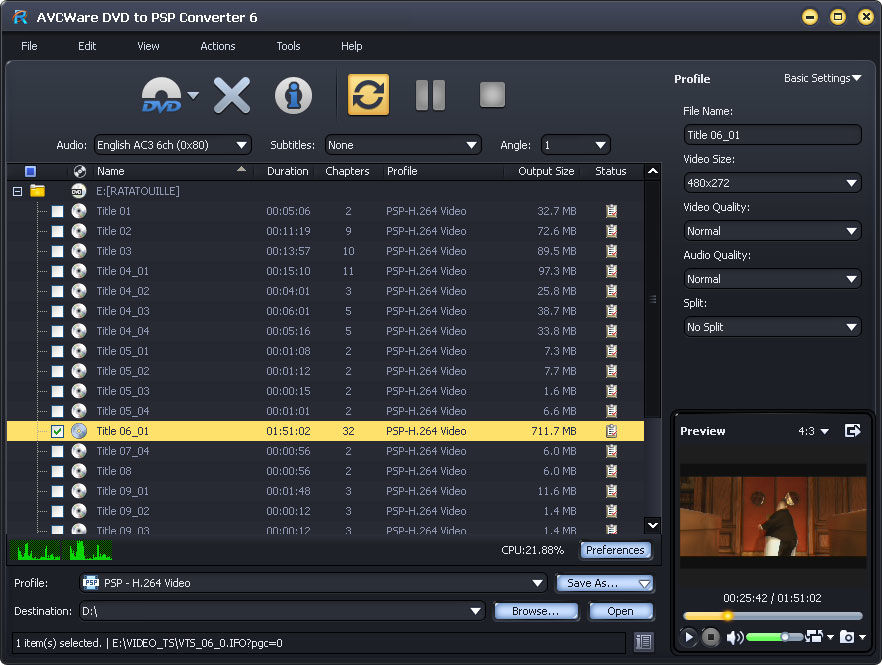This screenshot has height=665, width=882.
Task: Click the pop-out preview window icon
Action: [x=853, y=431]
